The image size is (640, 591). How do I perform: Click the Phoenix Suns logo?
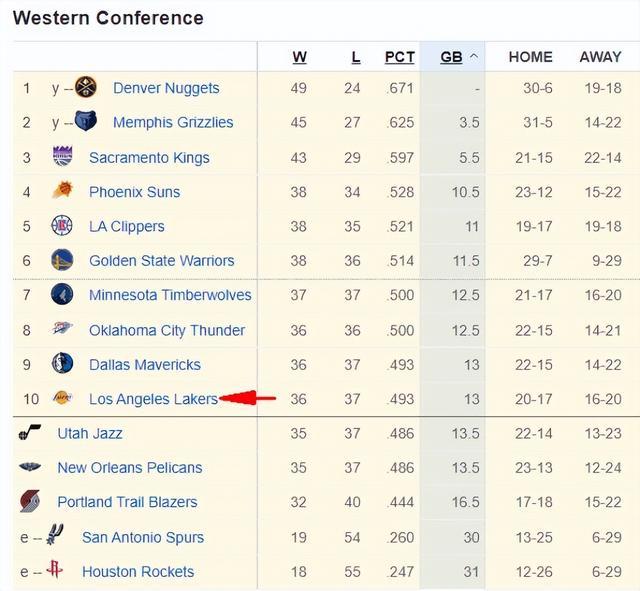[62, 191]
